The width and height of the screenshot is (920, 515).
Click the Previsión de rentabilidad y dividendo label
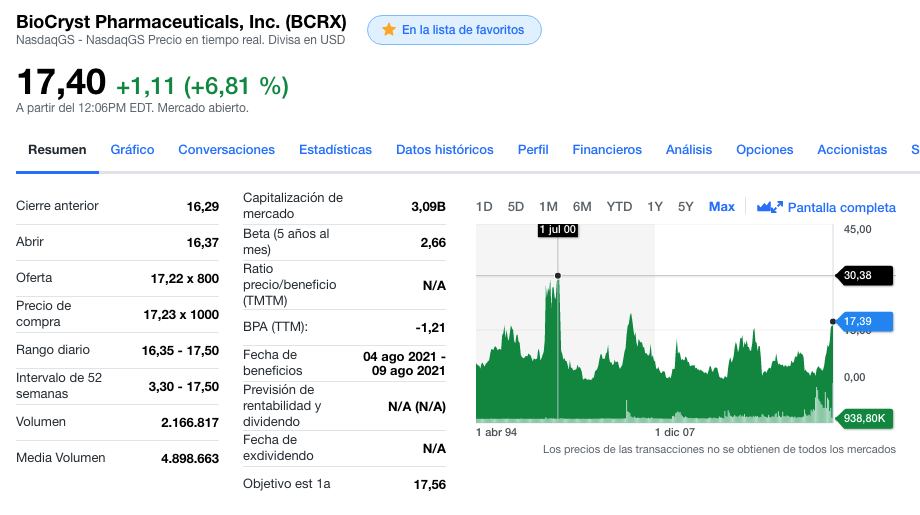click(x=282, y=406)
